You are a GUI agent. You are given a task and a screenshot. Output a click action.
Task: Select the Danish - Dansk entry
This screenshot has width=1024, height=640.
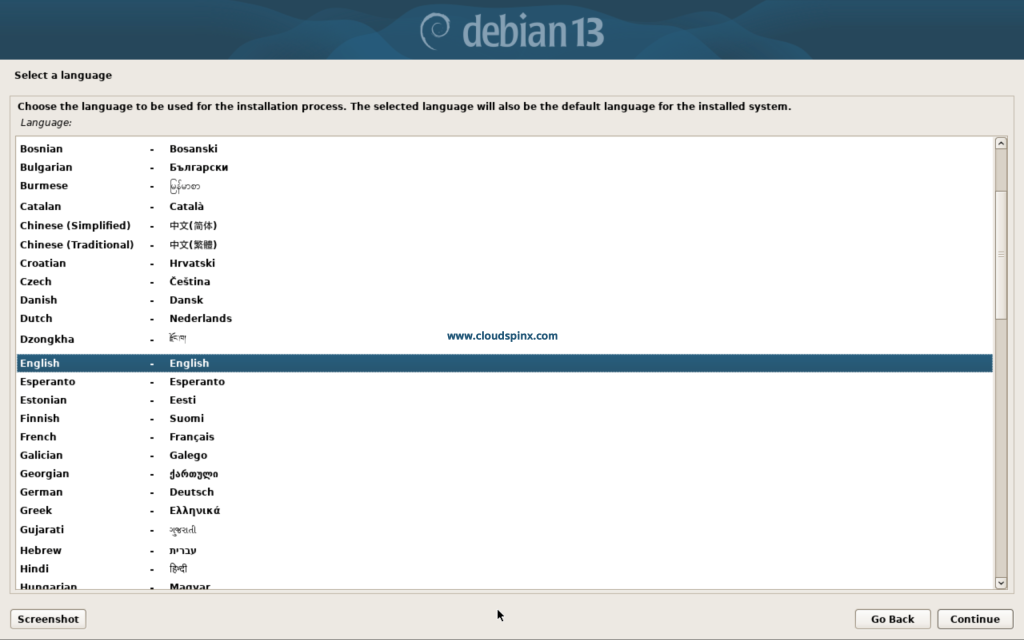100,300
